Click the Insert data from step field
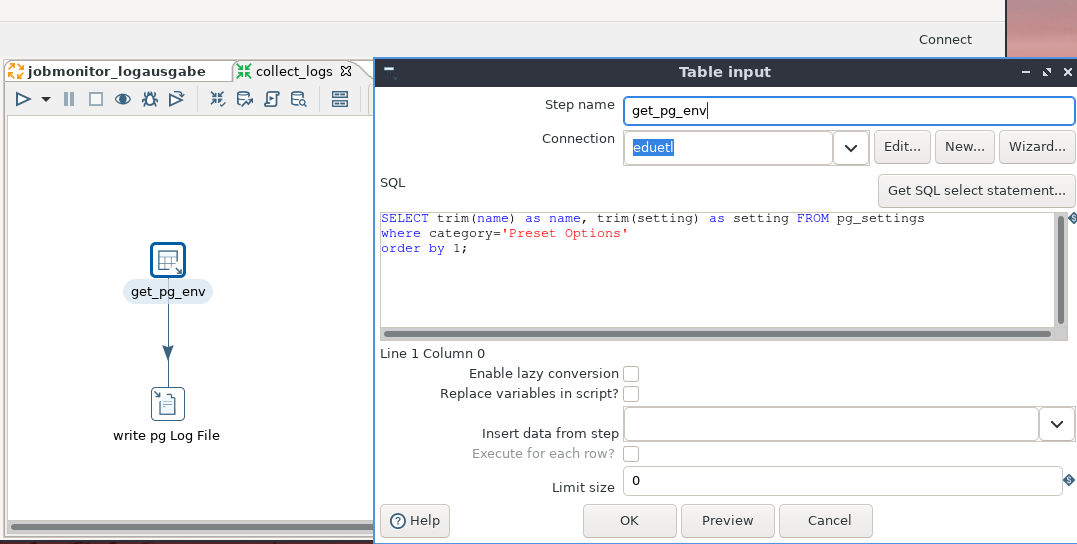This screenshot has height=544, width=1077. pyautogui.click(x=831, y=424)
